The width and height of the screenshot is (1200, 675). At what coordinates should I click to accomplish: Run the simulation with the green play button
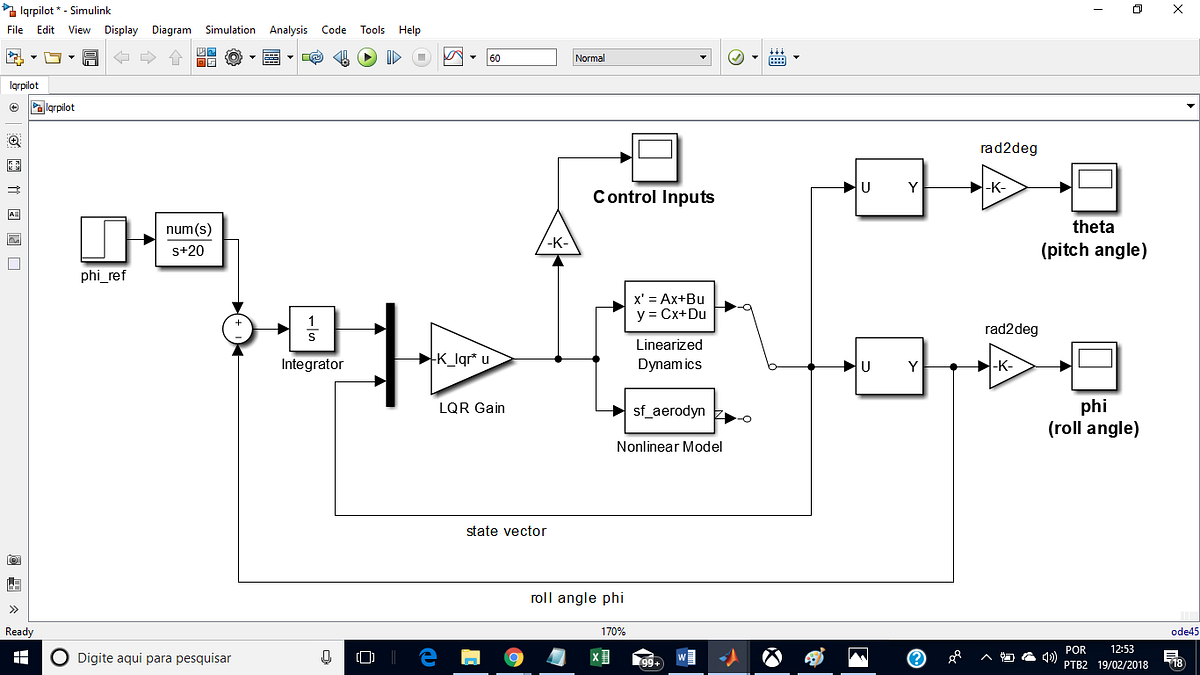coord(367,57)
